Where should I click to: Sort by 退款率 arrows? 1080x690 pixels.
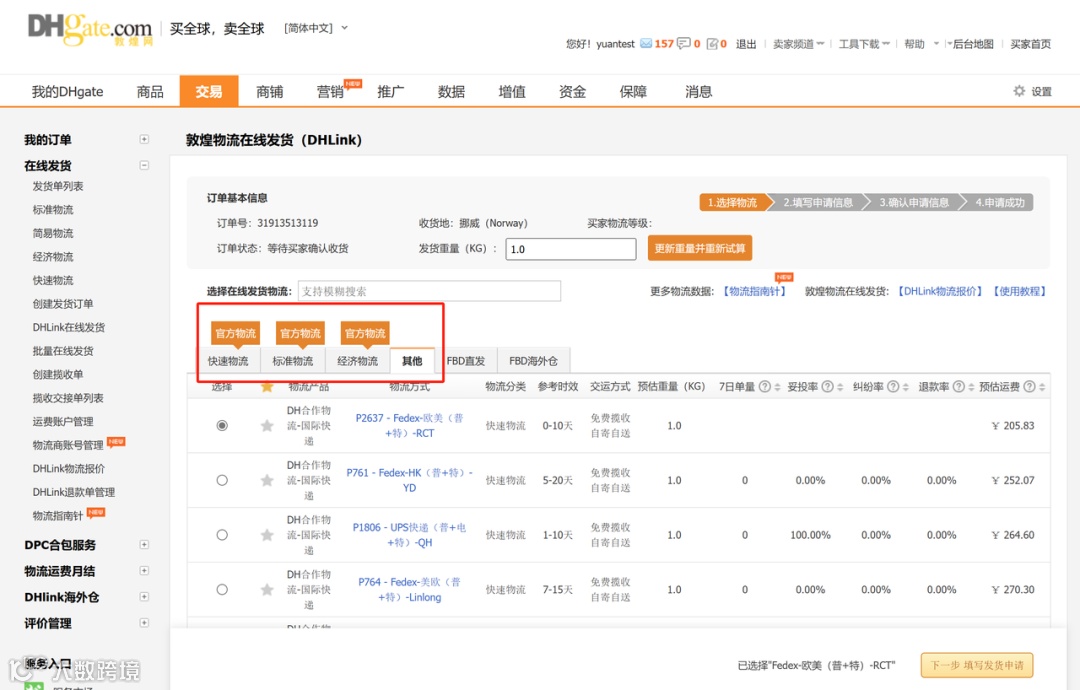[x=970, y=387]
